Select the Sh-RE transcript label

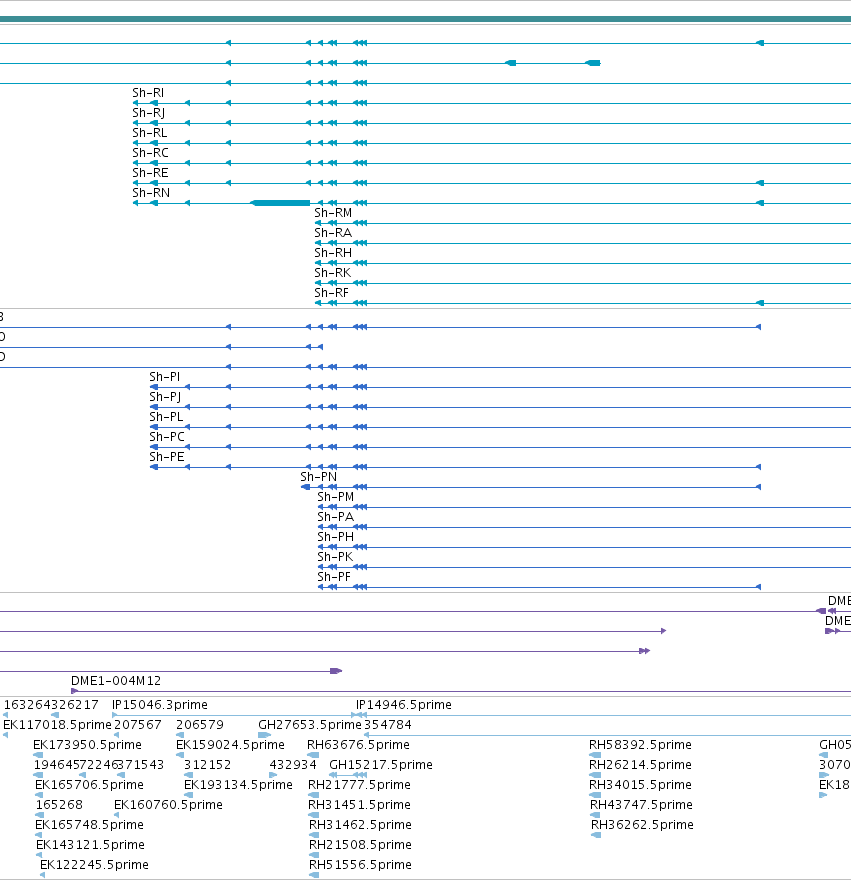coord(150,173)
